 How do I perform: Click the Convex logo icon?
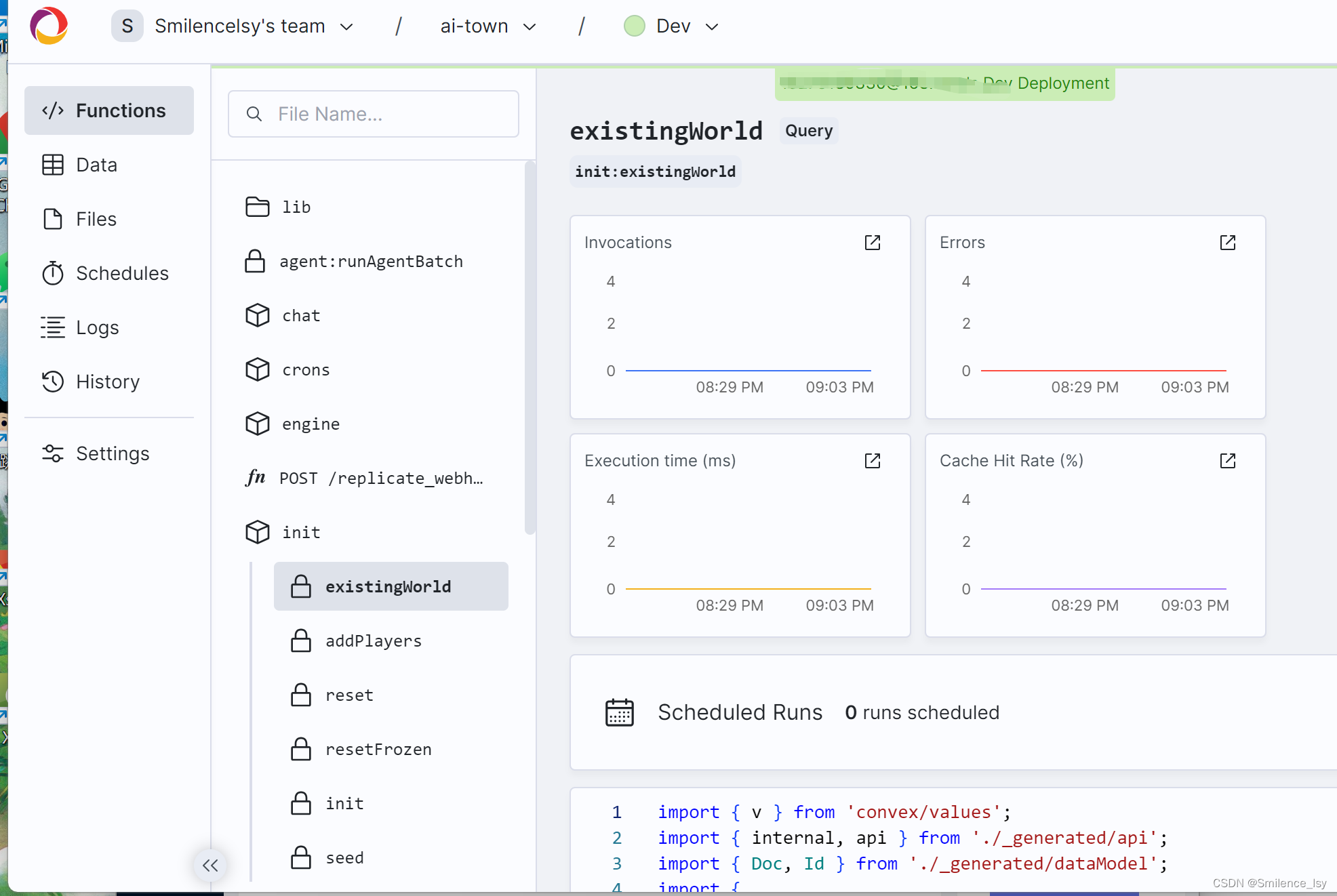[49, 26]
